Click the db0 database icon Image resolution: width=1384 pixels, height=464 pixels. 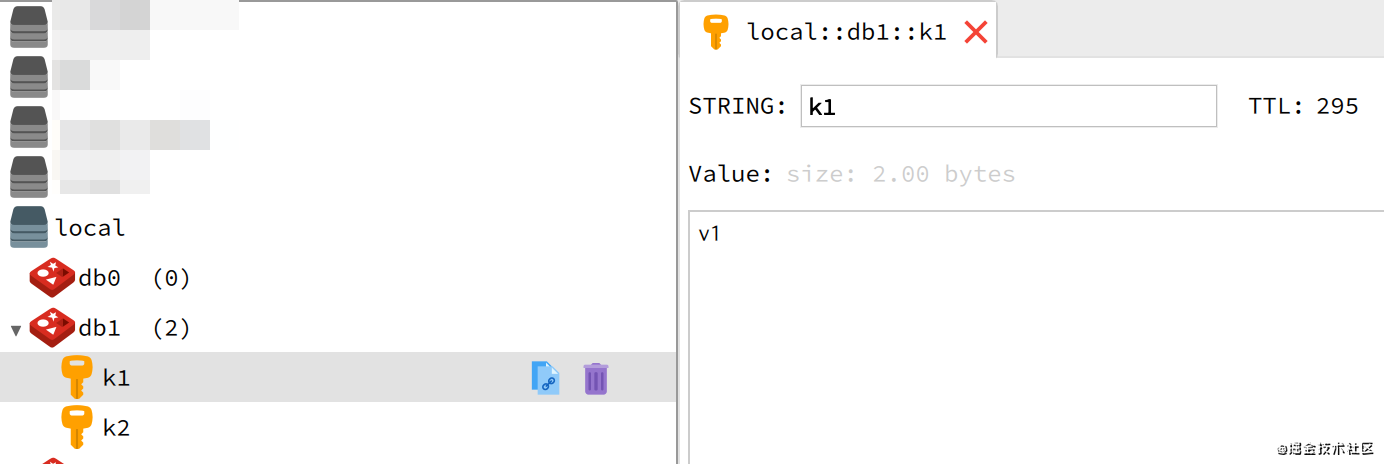coord(52,277)
